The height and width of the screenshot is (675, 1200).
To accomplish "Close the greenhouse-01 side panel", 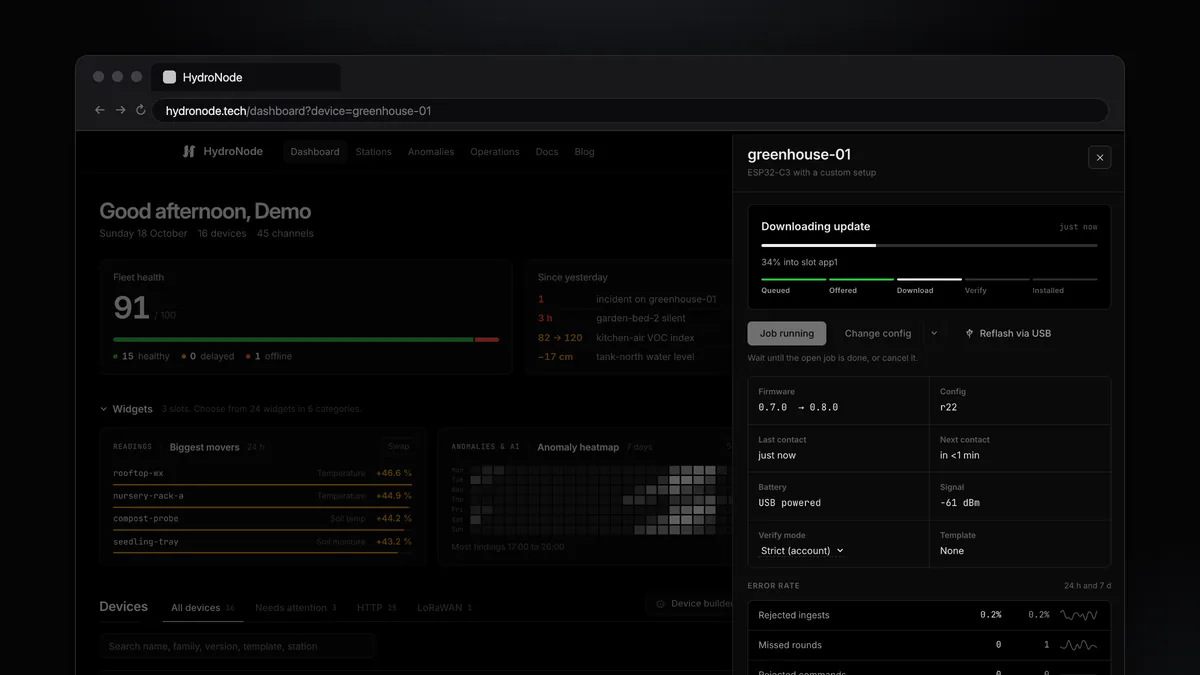I will [x=1099, y=157].
